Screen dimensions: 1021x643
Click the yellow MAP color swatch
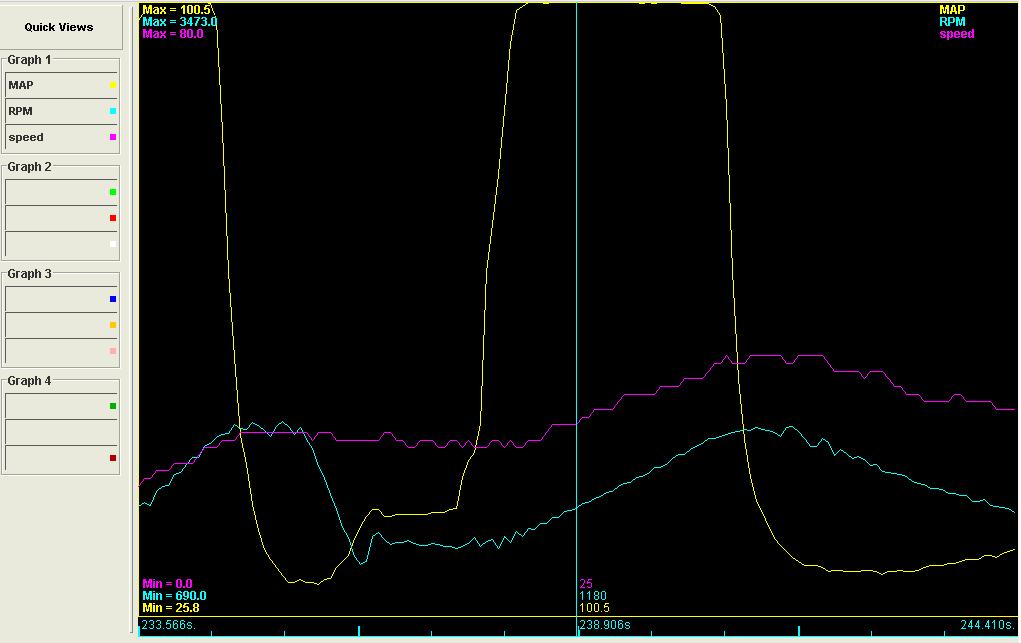pyautogui.click(x=113, y=85)
